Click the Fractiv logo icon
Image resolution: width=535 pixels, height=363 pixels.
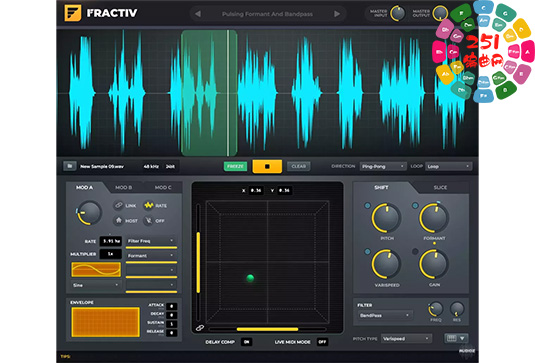[73, 13]
